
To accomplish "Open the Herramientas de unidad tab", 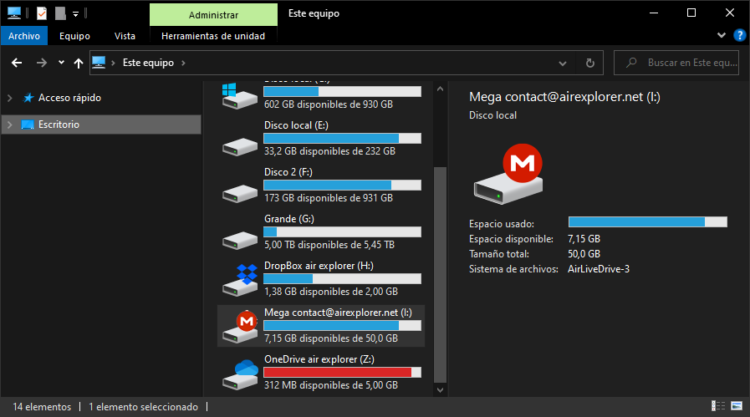I will click(x=213, y=36).
